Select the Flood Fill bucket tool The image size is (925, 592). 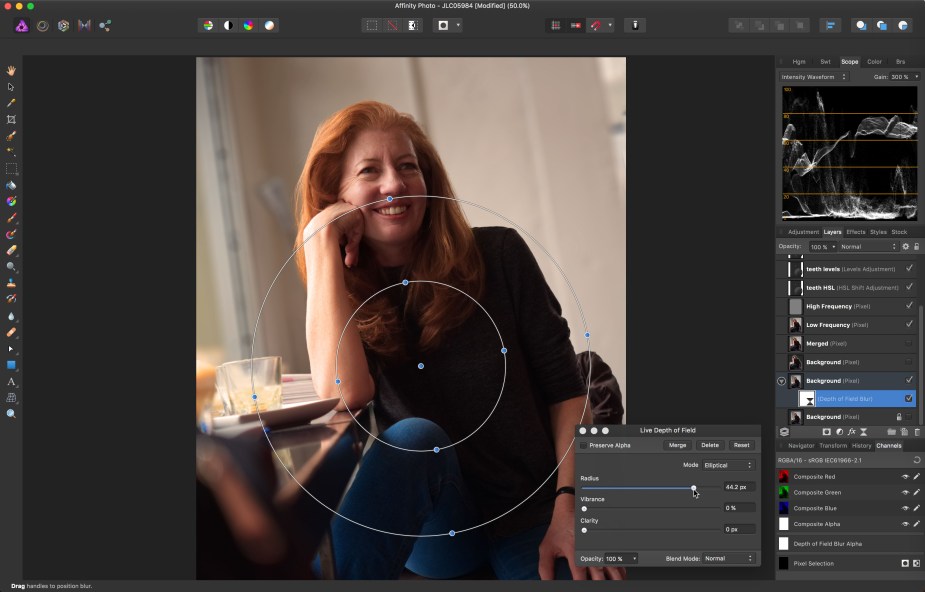[x=11, y=185]
